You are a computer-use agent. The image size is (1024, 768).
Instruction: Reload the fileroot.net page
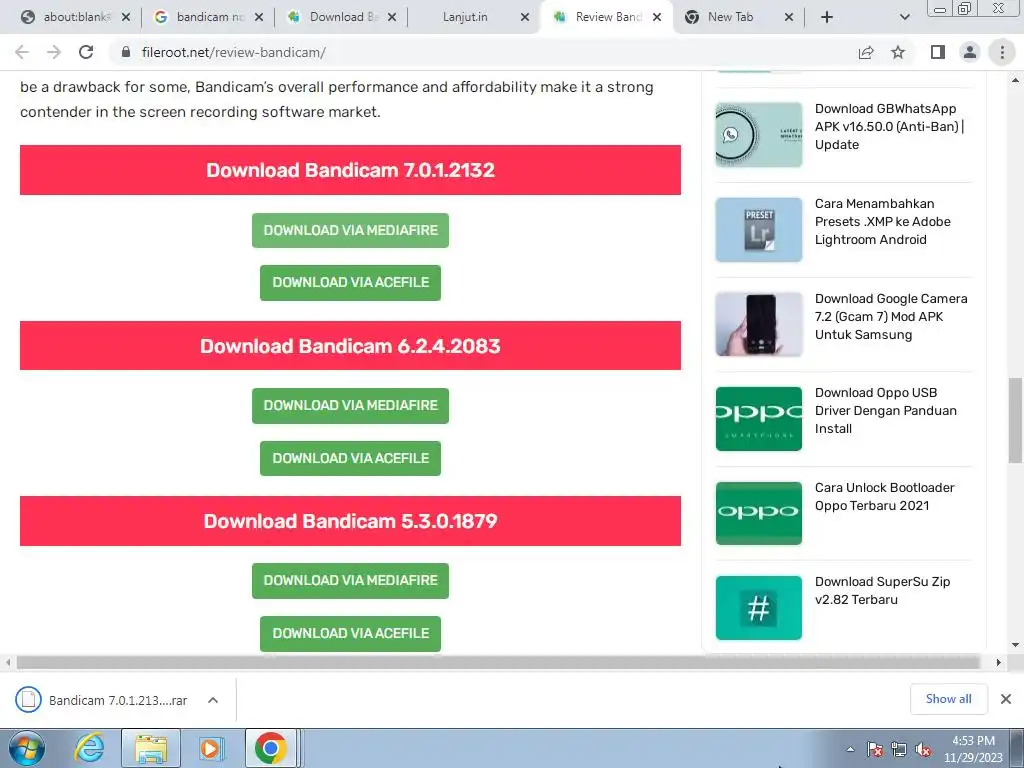click(86, 52)
